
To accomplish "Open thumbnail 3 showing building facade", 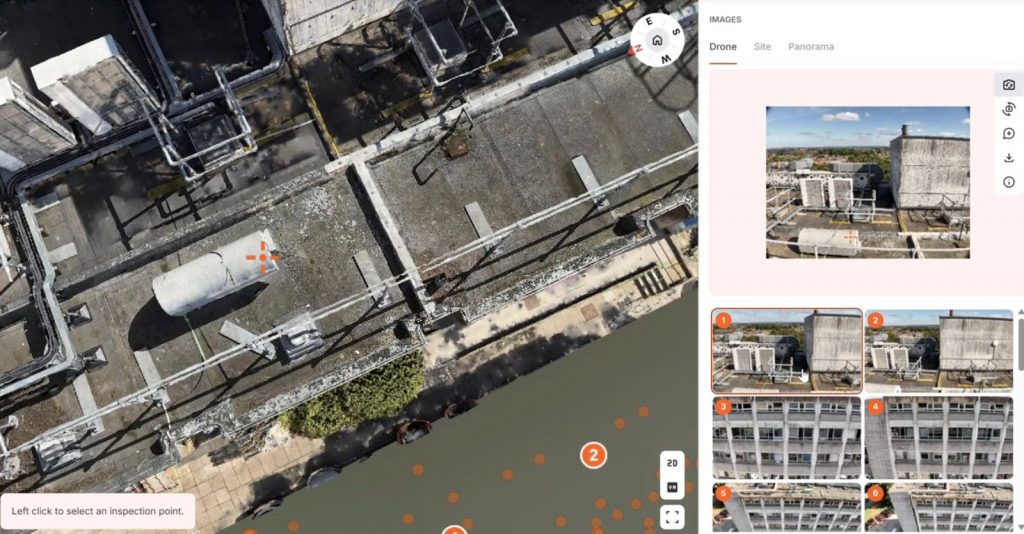I will [786, 438].
